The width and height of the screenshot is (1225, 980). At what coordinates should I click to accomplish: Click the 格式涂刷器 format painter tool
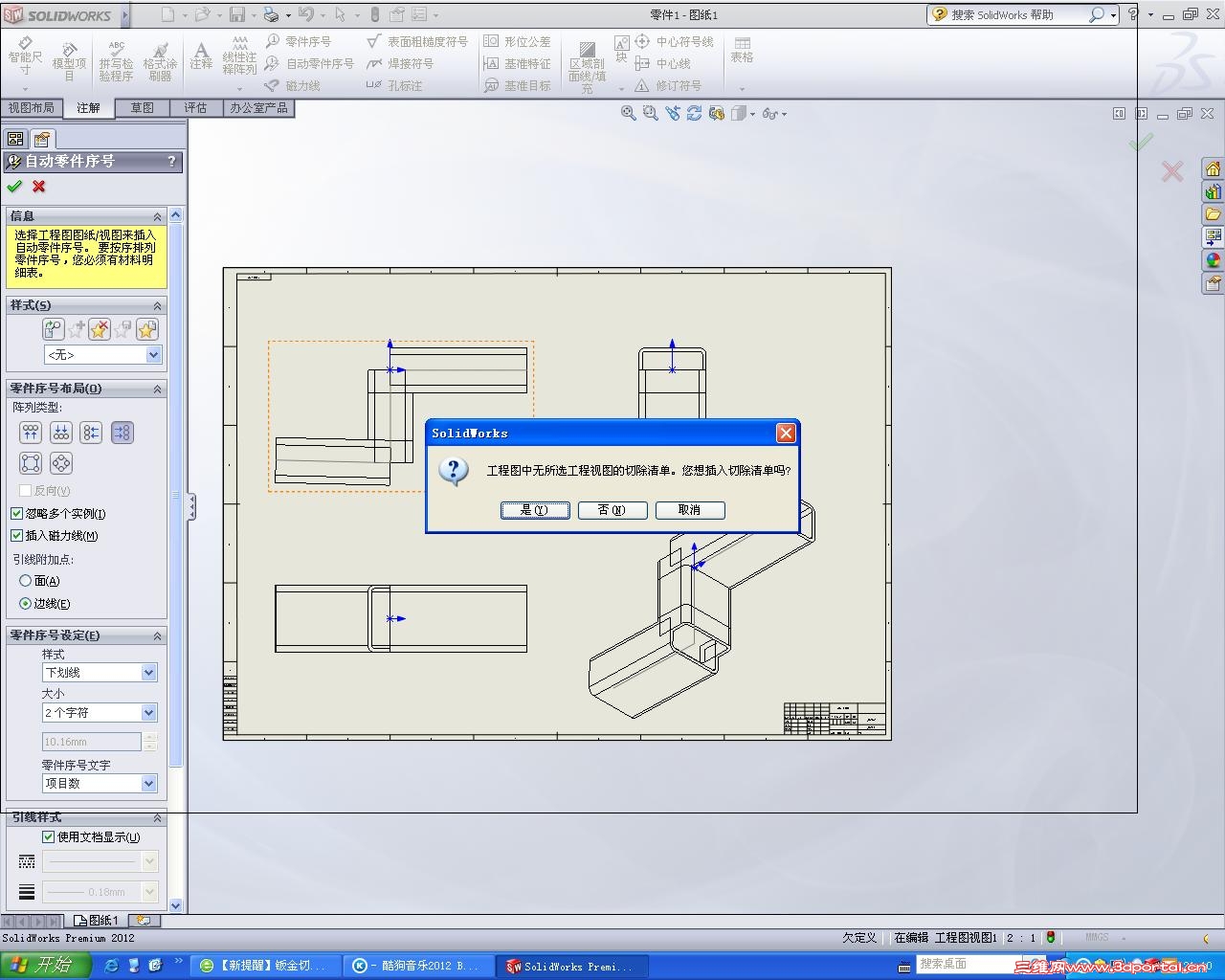point(160,59)
